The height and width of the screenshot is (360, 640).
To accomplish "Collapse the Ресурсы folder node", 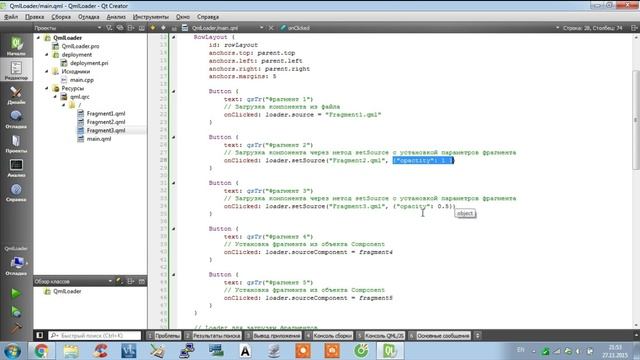I will [x=47, y=88].
